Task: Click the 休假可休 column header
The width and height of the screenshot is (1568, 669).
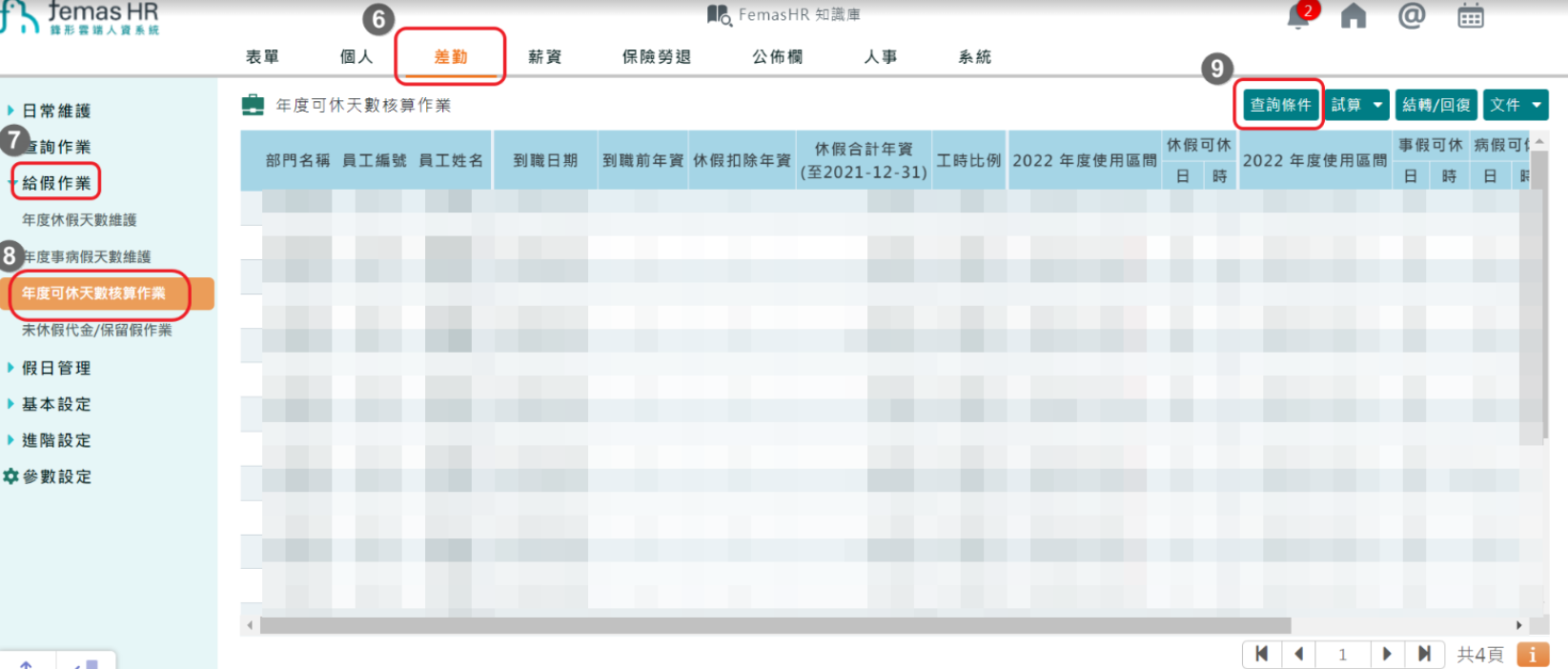Action: [x=1199, y=145]
